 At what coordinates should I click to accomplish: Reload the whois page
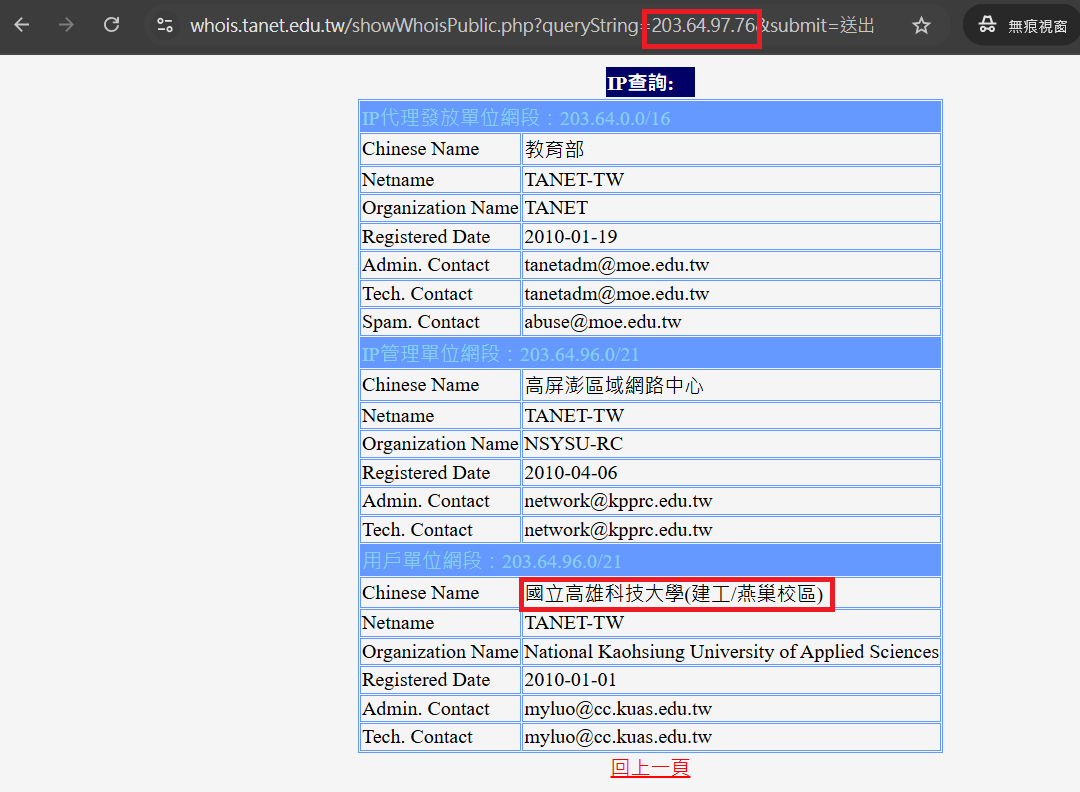(x=112, y=25)
